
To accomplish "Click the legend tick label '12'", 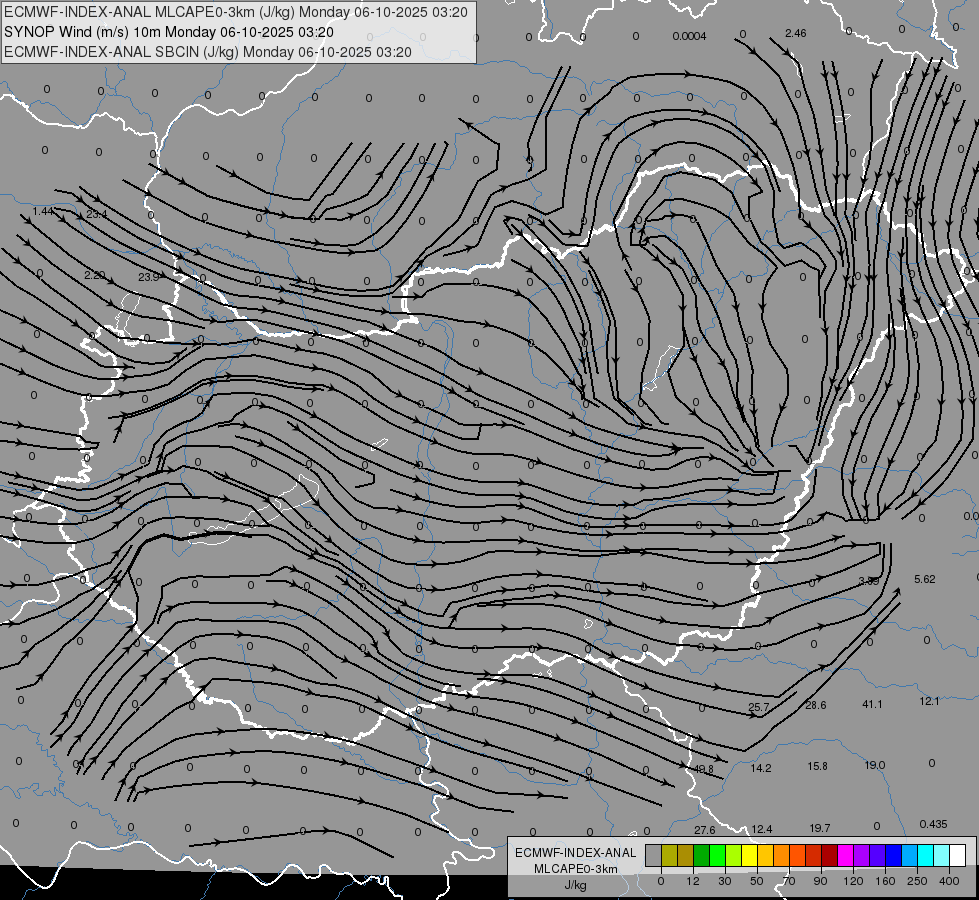I will coord(693,881).
